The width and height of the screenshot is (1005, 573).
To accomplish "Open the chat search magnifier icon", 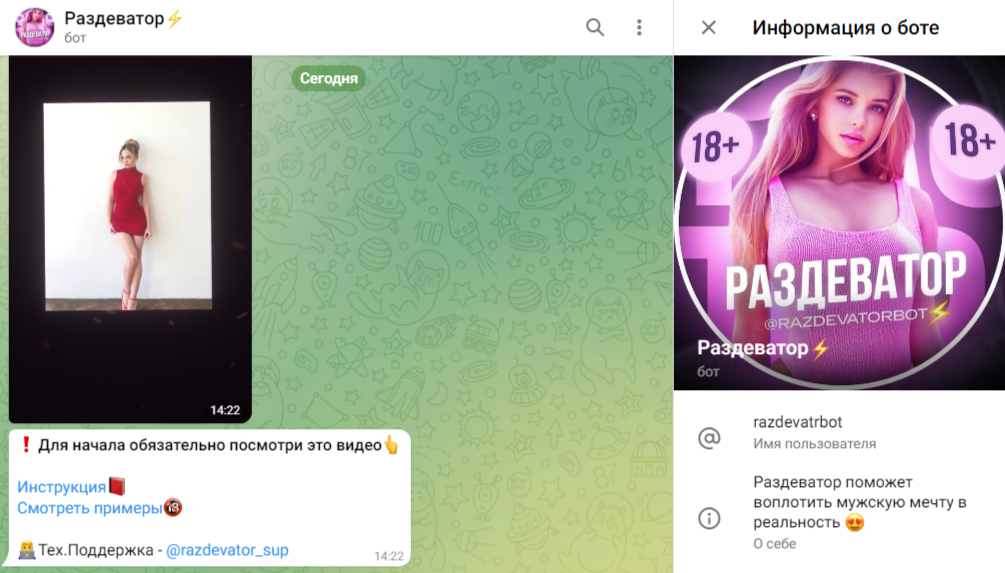I will [595, 27].
